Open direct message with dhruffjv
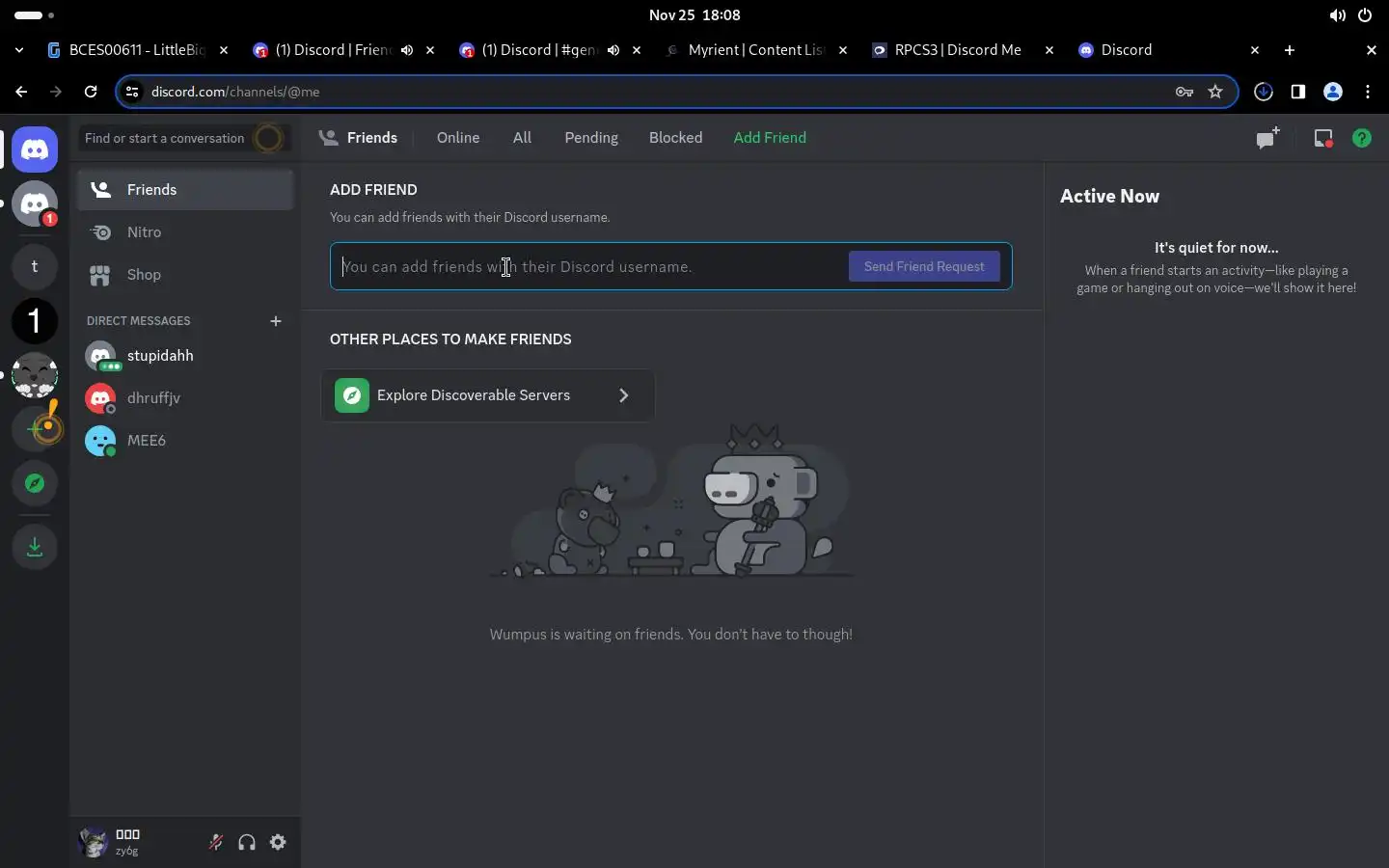The width and height of the screenshot is (1389, 868). pos(185,398)
